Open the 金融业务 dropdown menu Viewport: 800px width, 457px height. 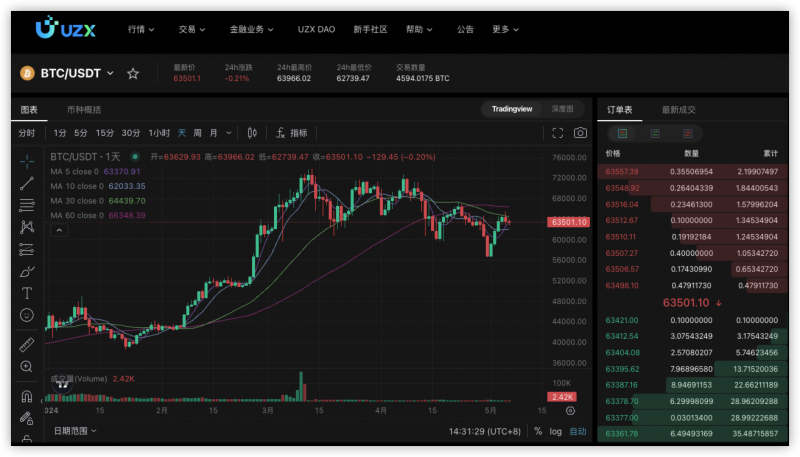tap(252, 30)
